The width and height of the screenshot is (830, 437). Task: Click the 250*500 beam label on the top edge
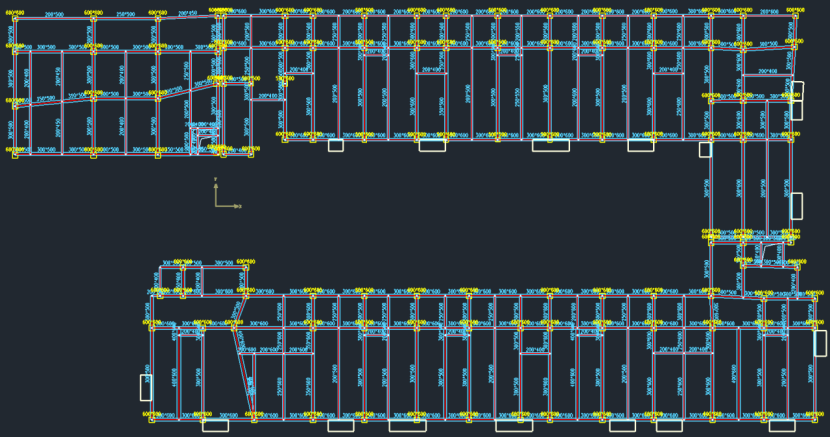coord(125,14)
